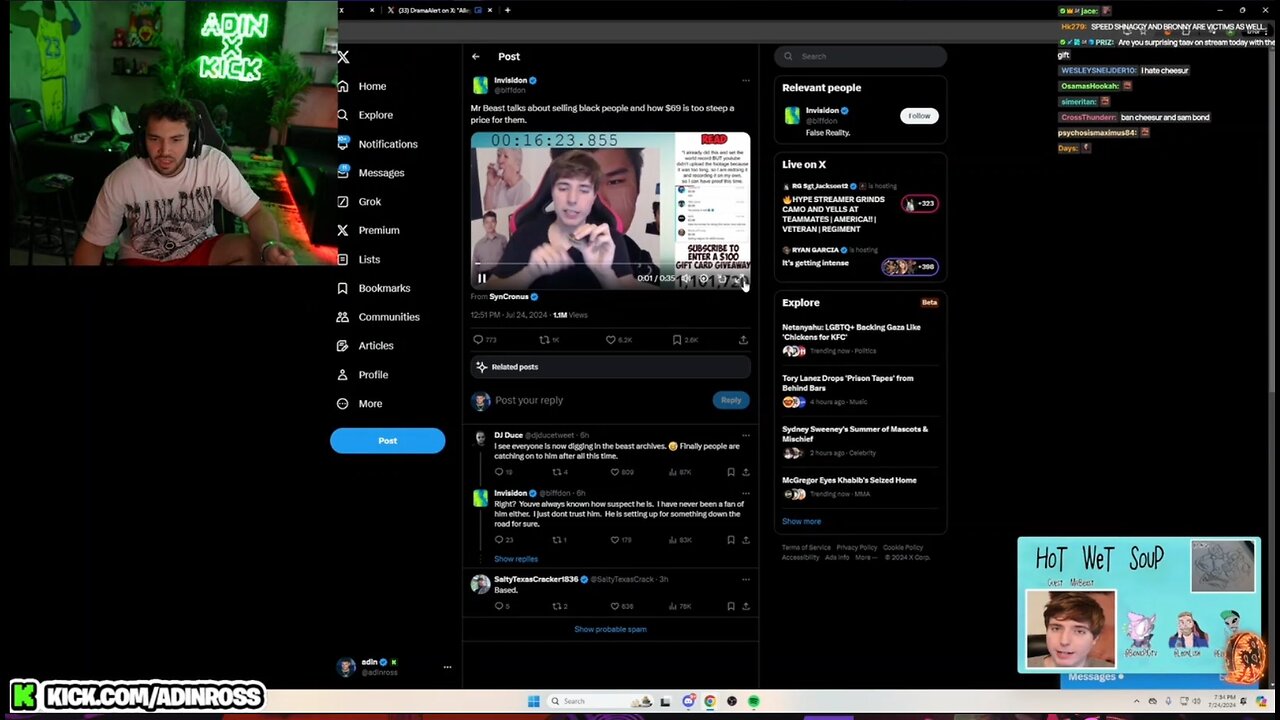Open the main post's three-dot menu
The height and width of the screenshot is (720, 1280).
pos(745,80)
